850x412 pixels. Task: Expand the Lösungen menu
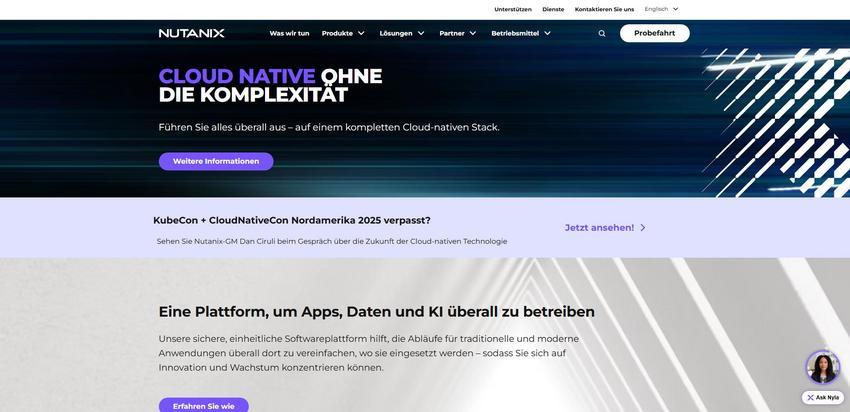402,33
